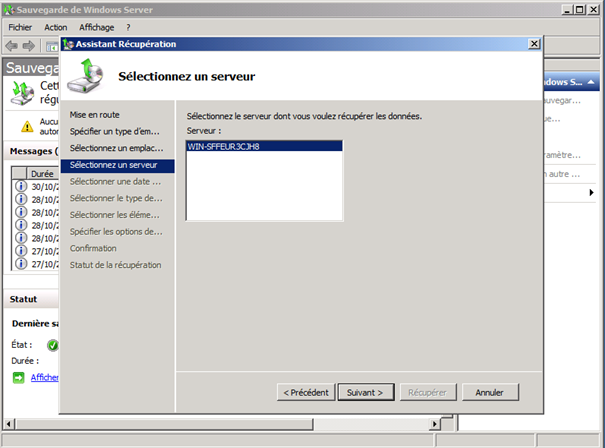Click the Annuler button
The width and height of the screenshot is (605, 448).
click(490, 392)
